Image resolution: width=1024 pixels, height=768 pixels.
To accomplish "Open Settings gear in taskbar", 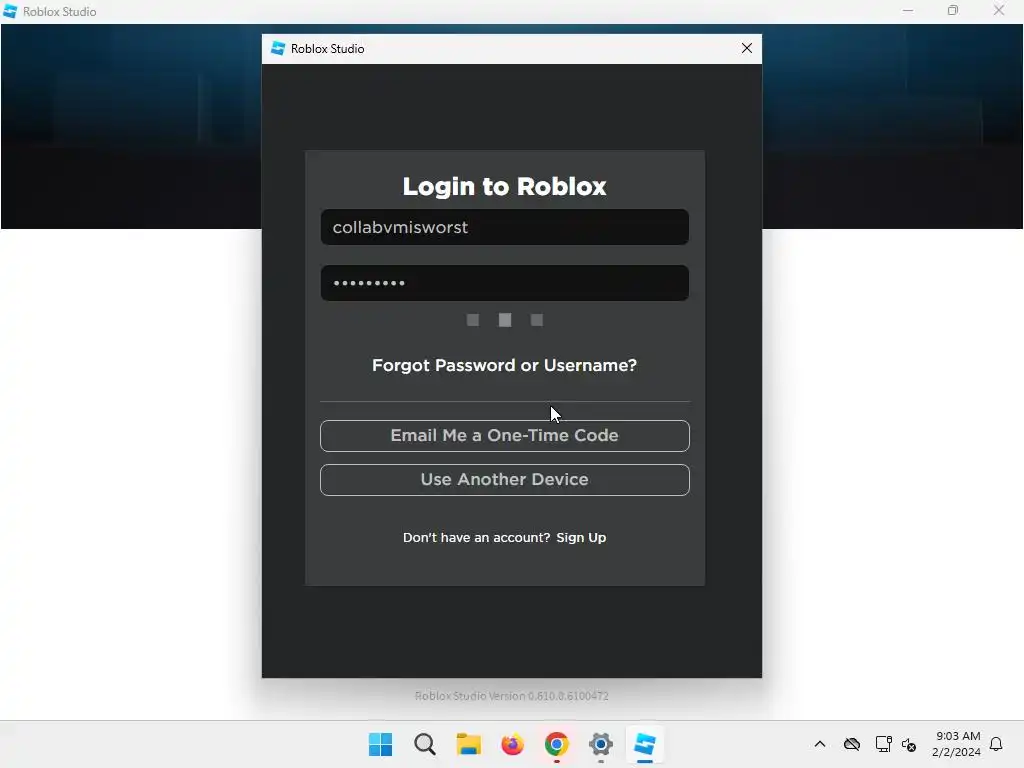I will pos(601,744).
